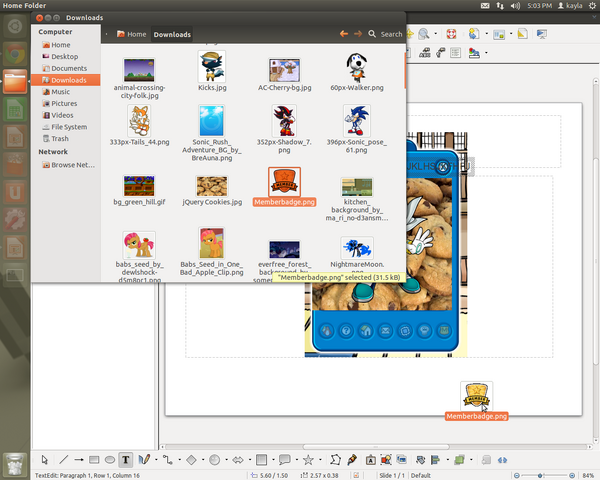Activate the Text tool
This screenshot has height=480, width=600.
pyautogui.click(x=126, y=460)
